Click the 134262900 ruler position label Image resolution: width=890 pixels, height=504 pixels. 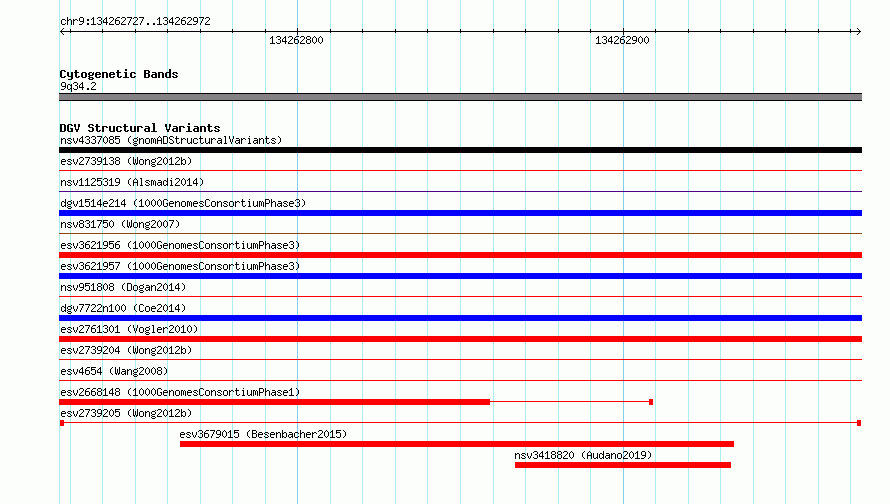click(x=622, y=40)
